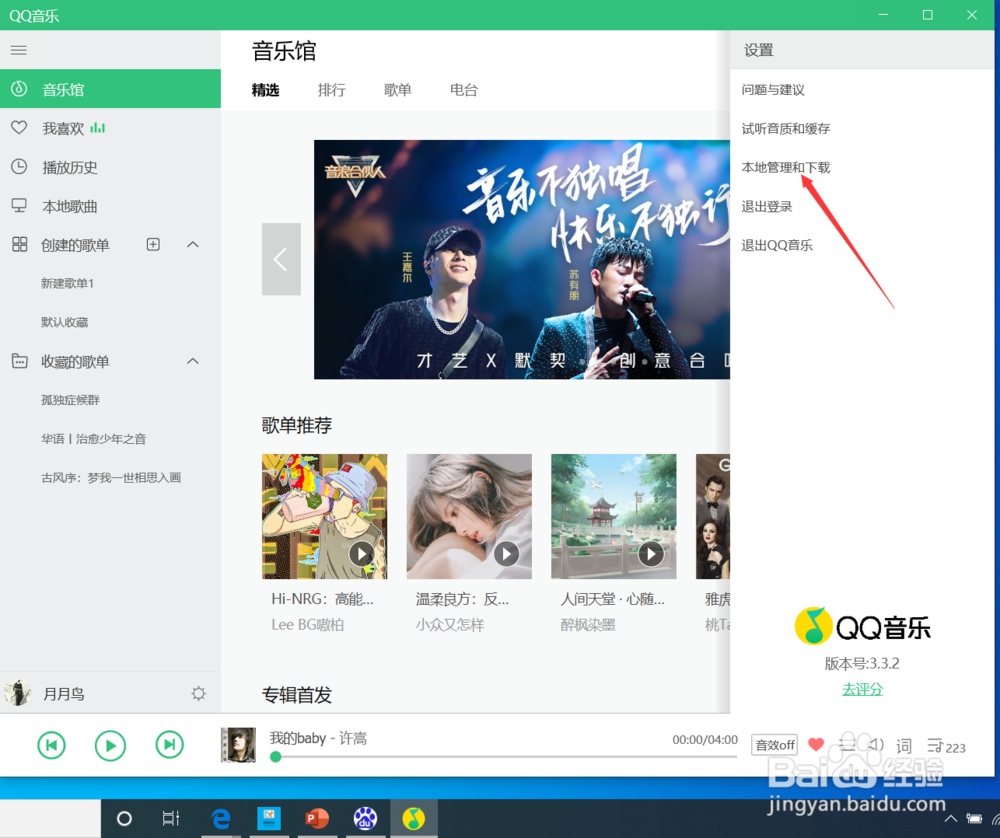Viewport: 1000px width, 838px height.
Task: Open 古风序：梦我一世相思入画 playlist
Action: tap(111, 478)
